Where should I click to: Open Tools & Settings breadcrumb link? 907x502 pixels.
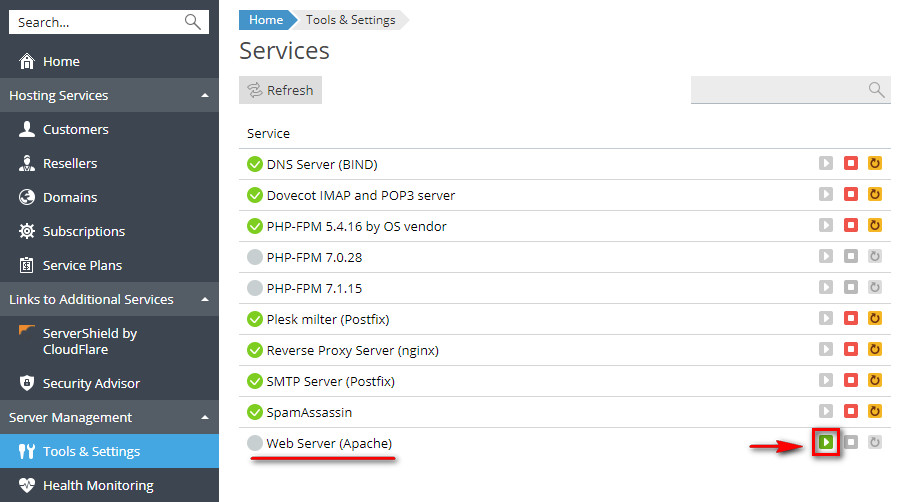[x=350, y=20]
